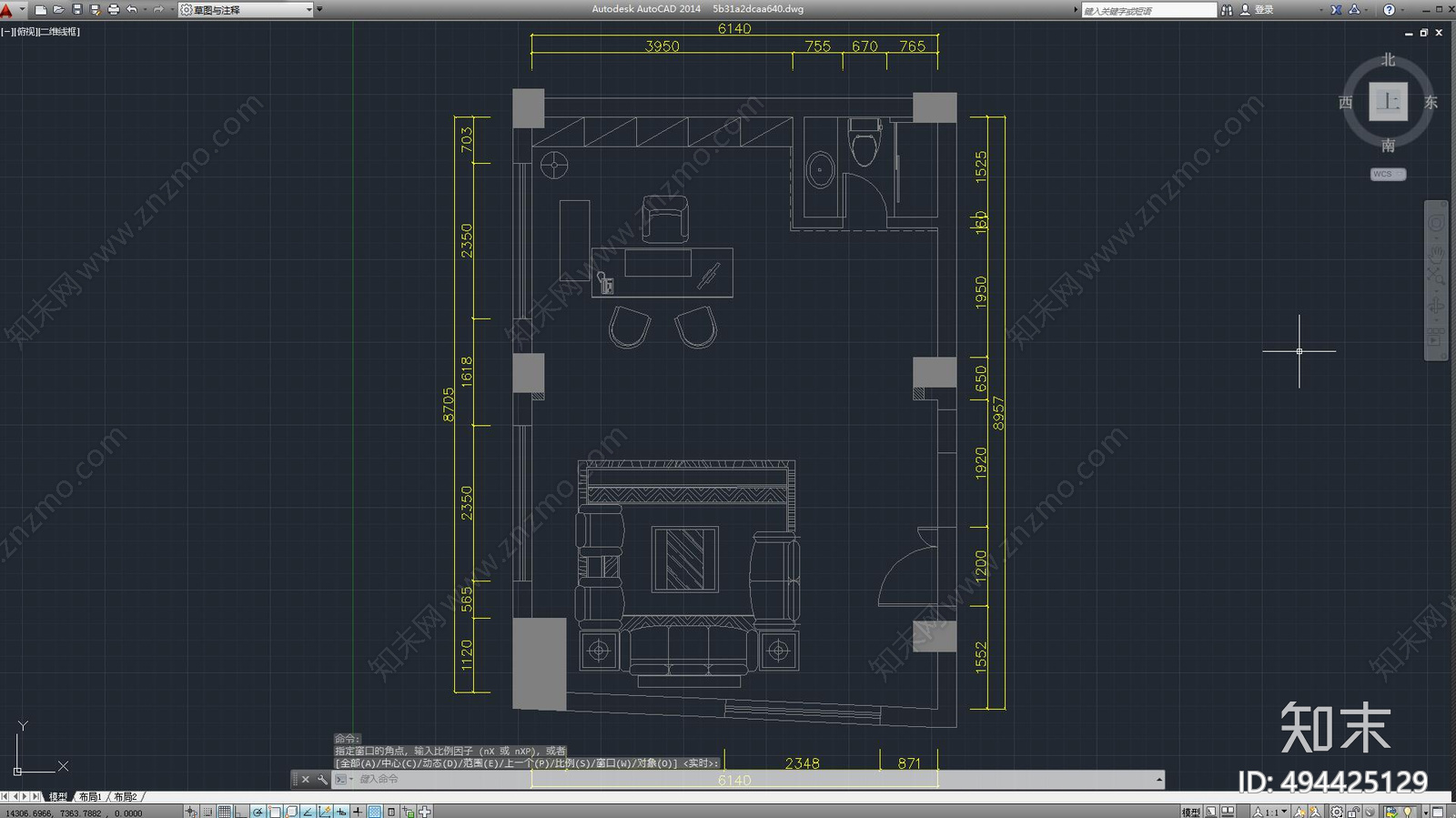
Task: Click the Help question mark icon
Action: point(1389,10)
